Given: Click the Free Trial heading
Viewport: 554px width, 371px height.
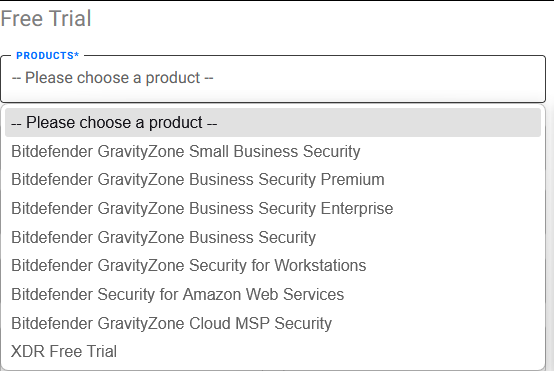Looking at the screenshot, I should click(46, 18).
